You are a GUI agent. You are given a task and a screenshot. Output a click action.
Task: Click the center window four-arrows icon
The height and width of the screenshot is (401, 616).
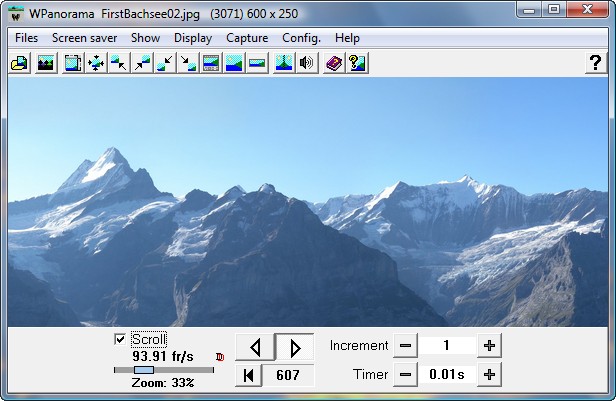pyautogui.click(x=96, y=63)
